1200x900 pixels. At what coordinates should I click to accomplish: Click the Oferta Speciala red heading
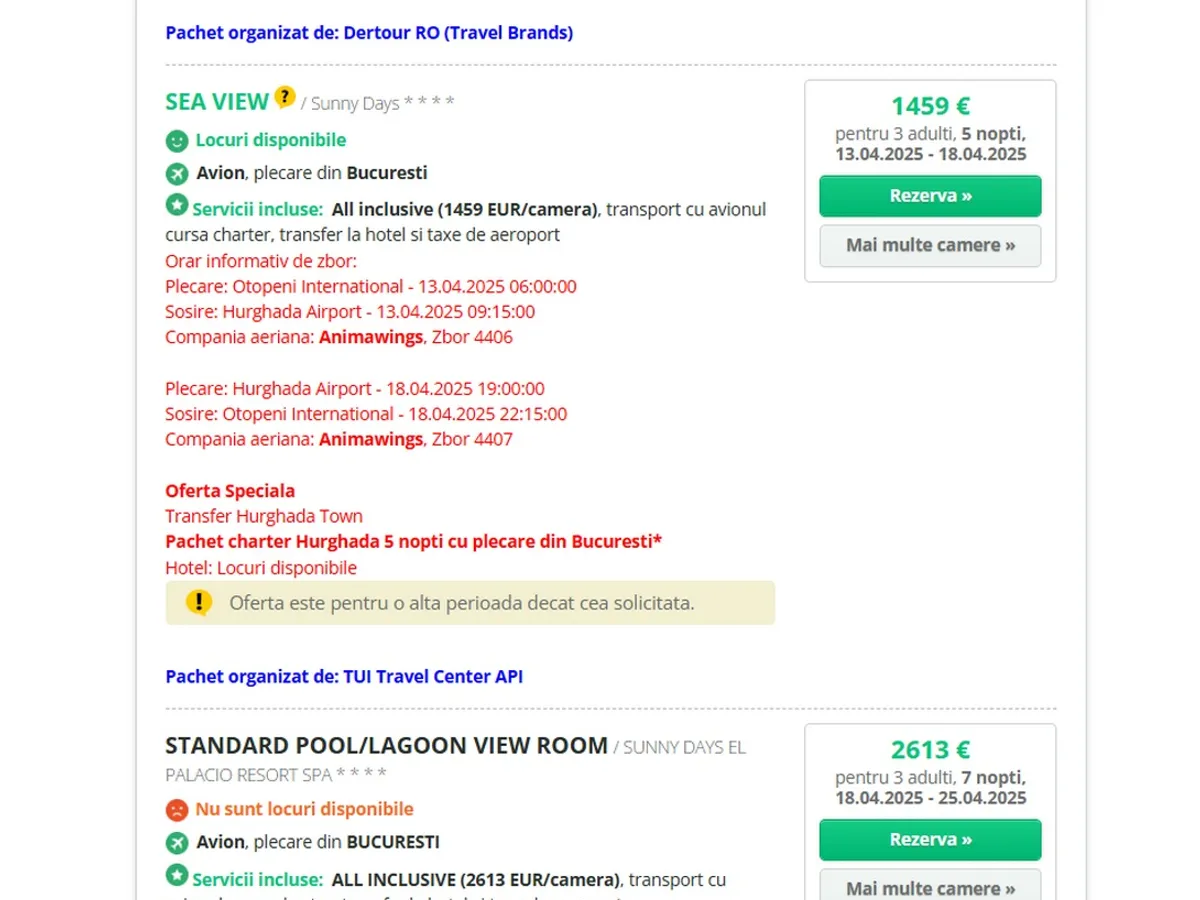click(x=230, y=491)
